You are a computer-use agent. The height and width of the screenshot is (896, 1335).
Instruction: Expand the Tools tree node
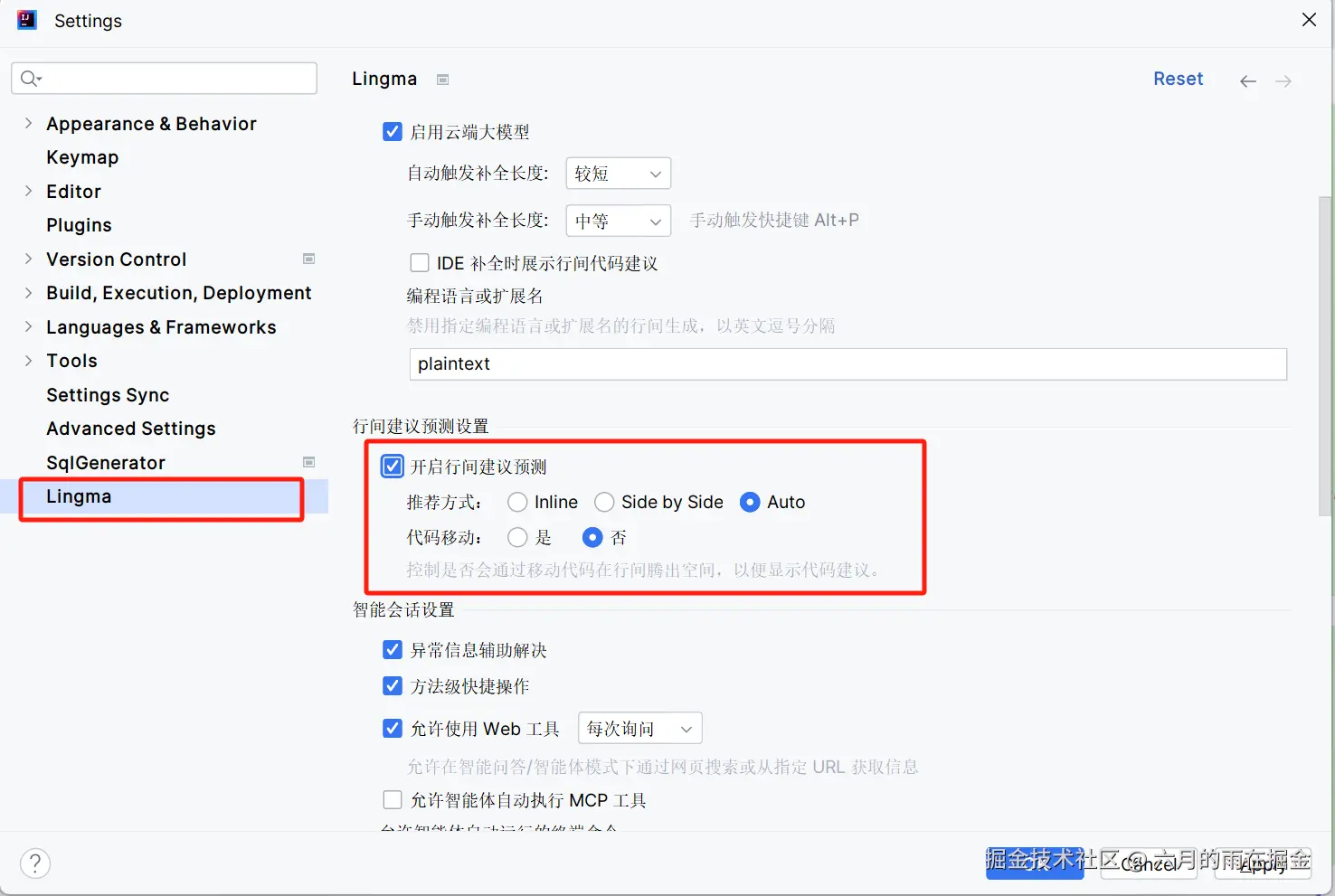[x=28, y=361]
